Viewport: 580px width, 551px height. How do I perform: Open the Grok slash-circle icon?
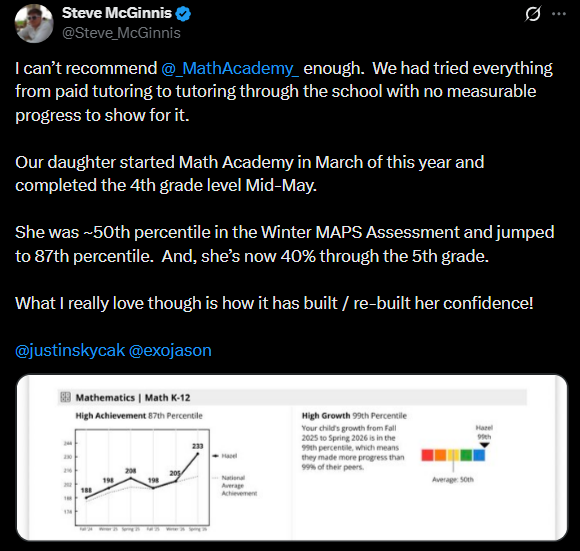tap(533, 14)
